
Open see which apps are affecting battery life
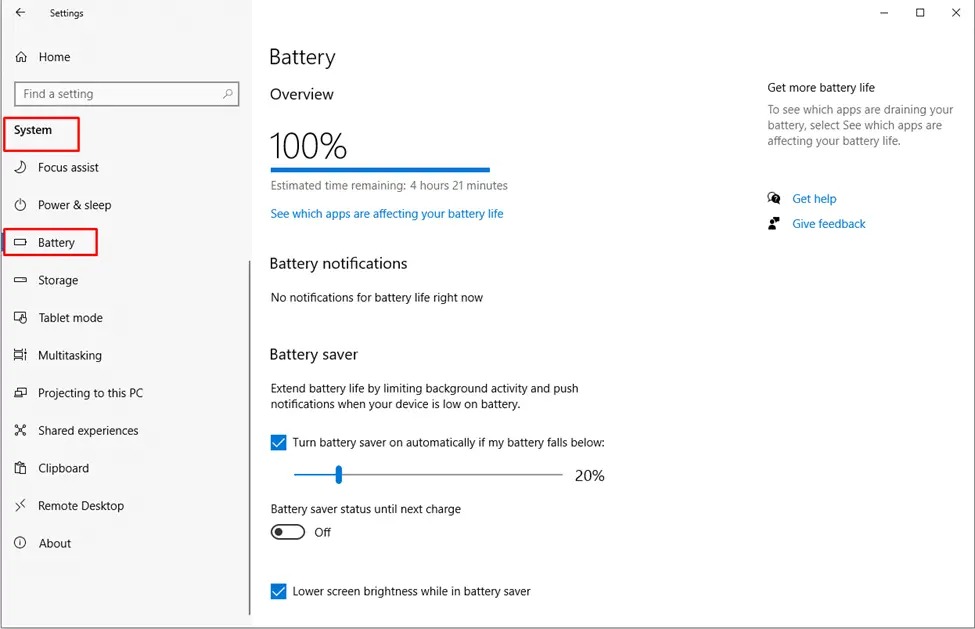tap(387, 214)
